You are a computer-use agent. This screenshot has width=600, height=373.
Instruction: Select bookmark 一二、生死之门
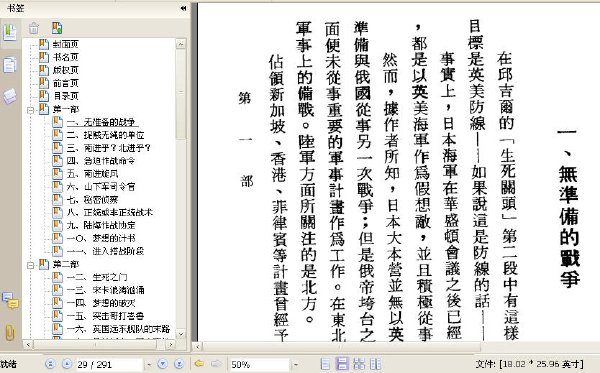pos(96,277)
